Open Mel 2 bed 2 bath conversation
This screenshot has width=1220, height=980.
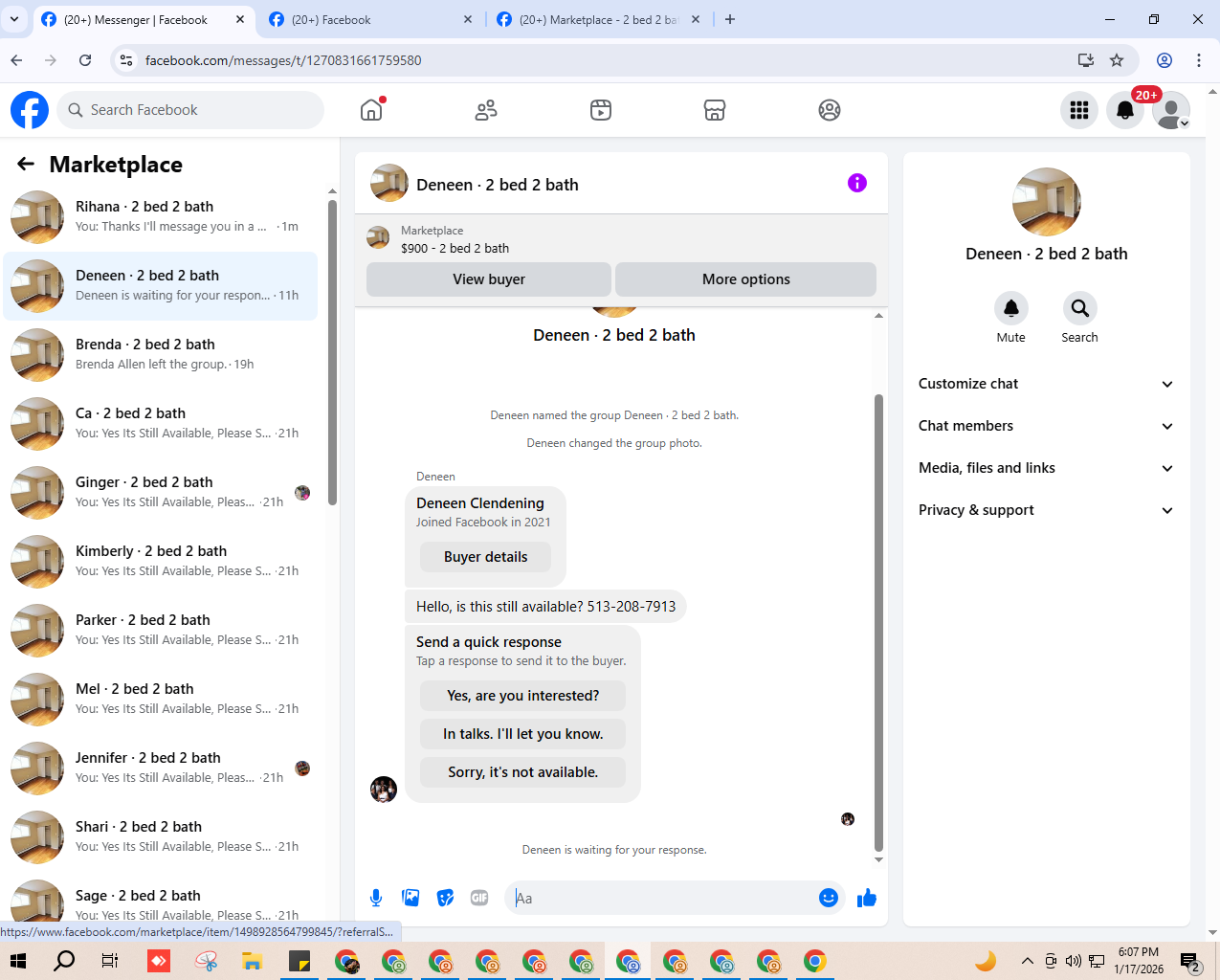point(161,700)
